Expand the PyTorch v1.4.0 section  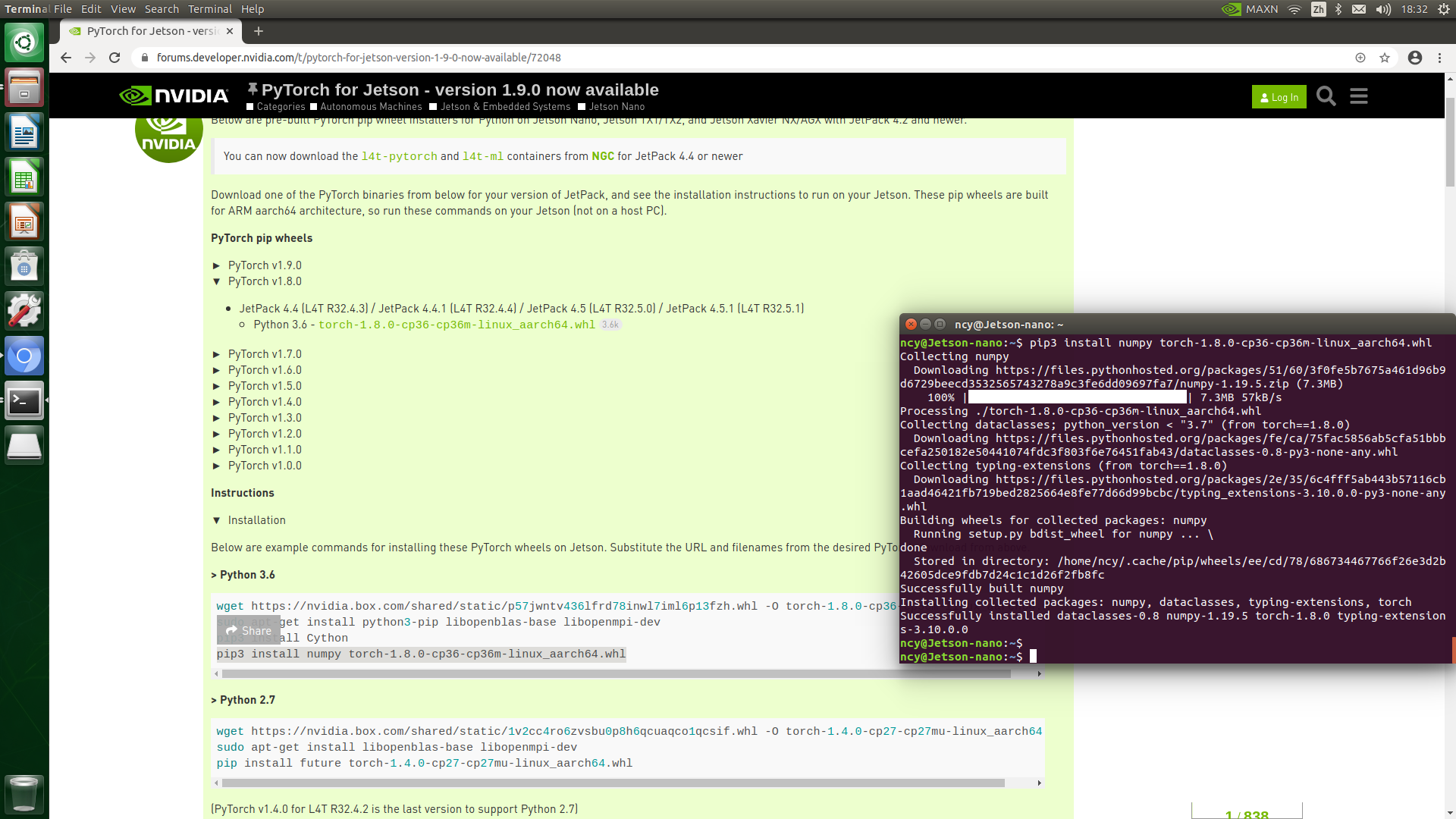(257, 402)
